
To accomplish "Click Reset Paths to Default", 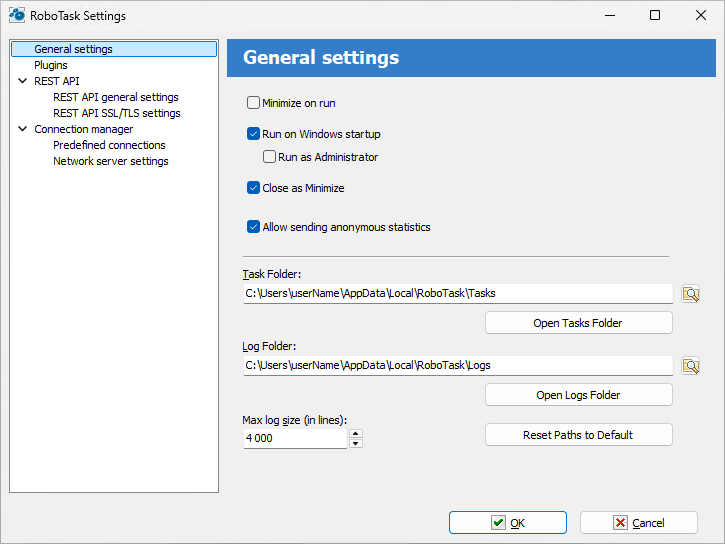I will [x=578, y=434].
